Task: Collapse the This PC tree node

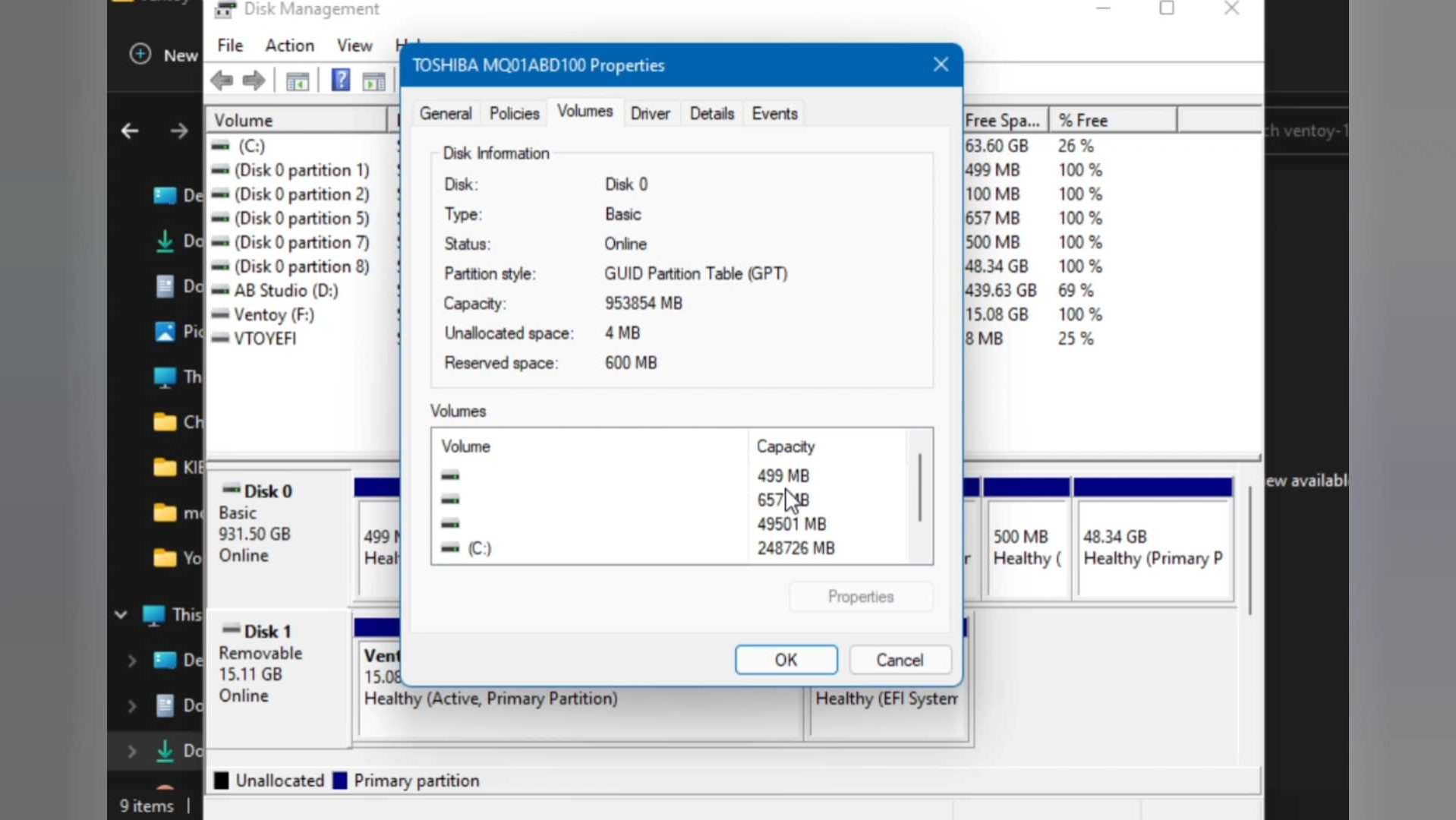Action: [121, 614]
